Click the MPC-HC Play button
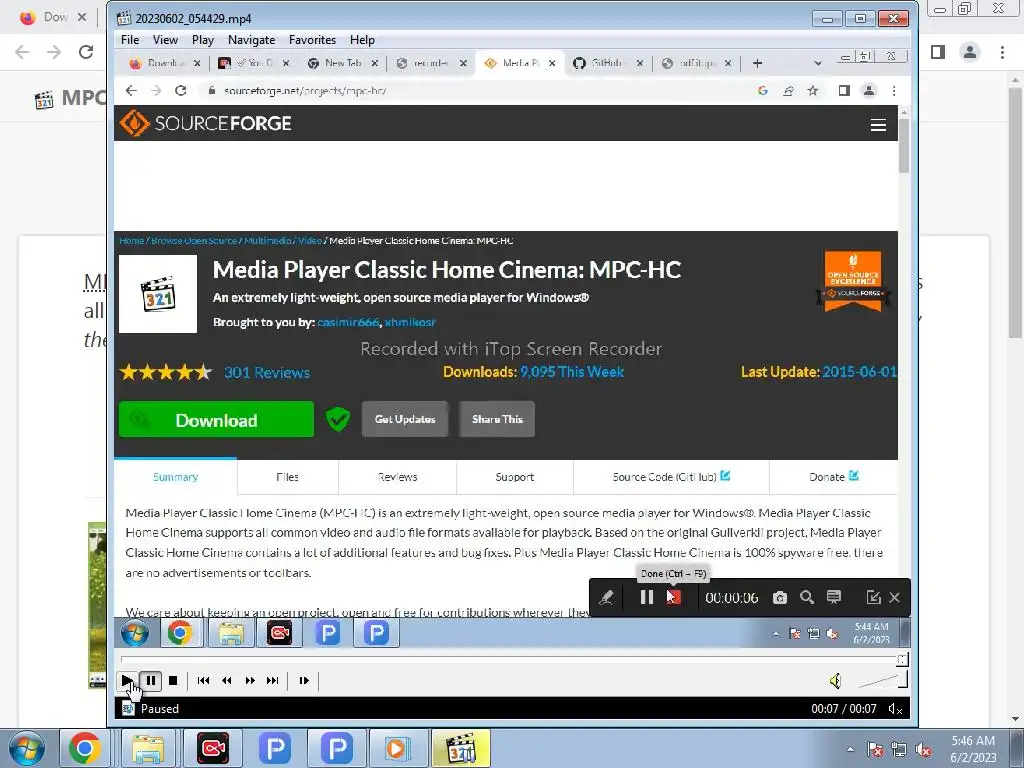The image size is (1024, 768). [x=127, y=680]
